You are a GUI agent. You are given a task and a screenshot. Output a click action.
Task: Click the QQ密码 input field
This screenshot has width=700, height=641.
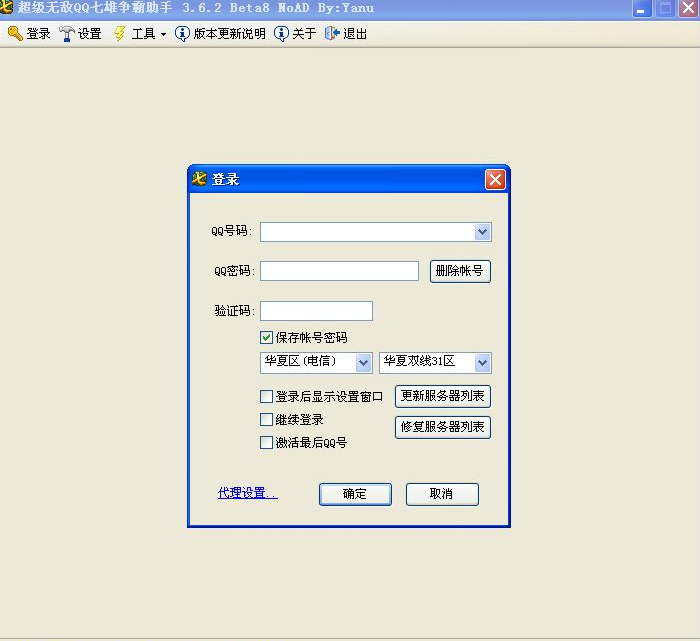339,271
